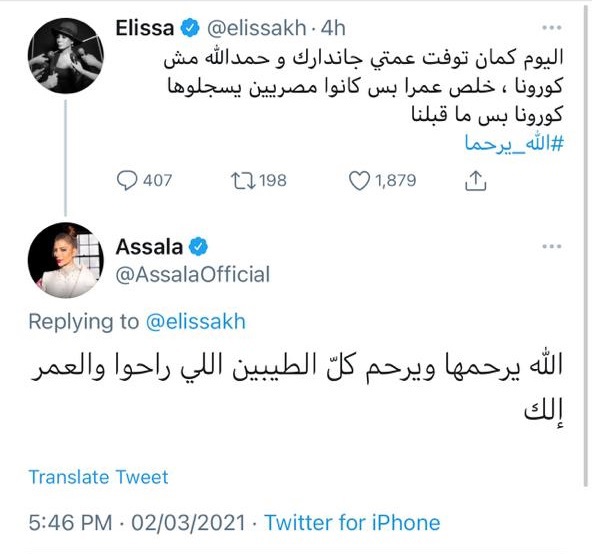
Task: Open Elissa's profile picture
Action: [66, 56]
